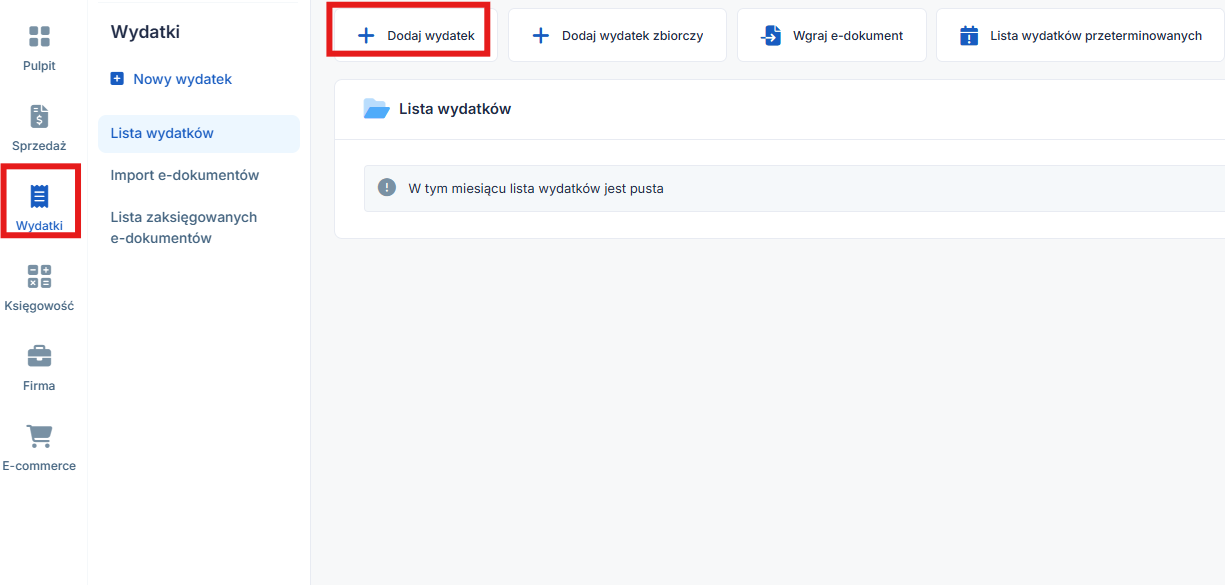Click the Nowy wydatek link

coord(182,79)
